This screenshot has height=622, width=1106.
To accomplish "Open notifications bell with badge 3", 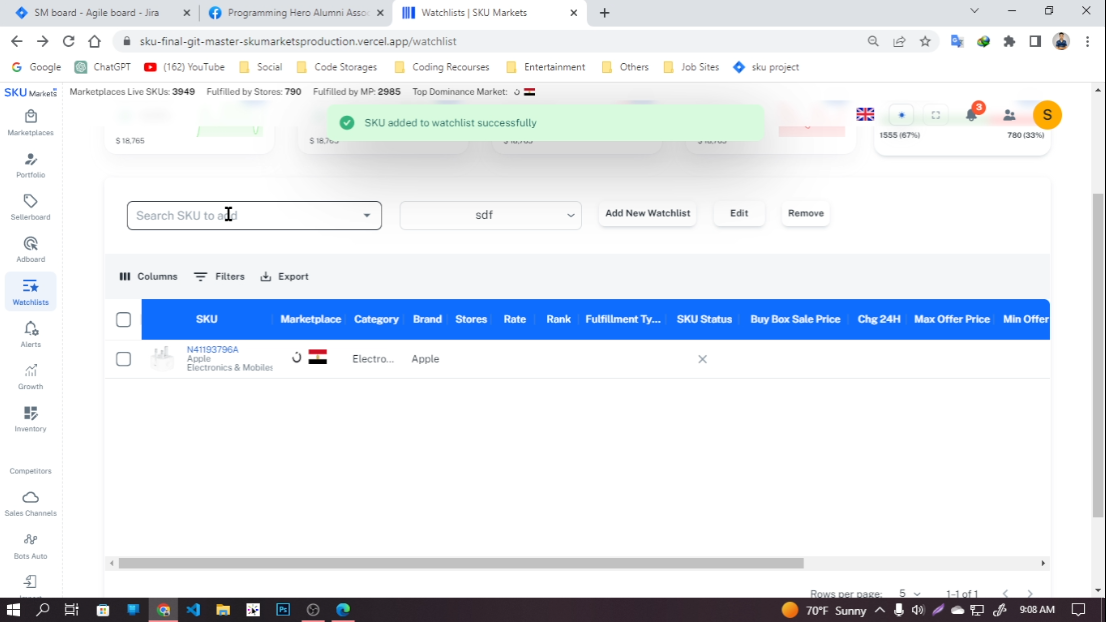I will (972, 114).
